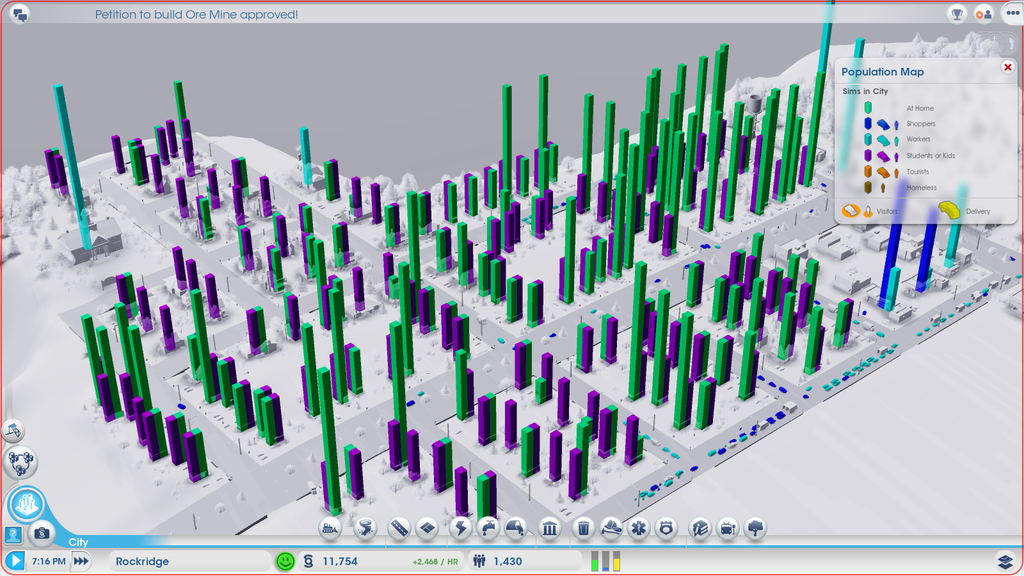Toggle the play/pause simulation button
The height and width of the screenshot is (576, 1024).
[15, 561]
